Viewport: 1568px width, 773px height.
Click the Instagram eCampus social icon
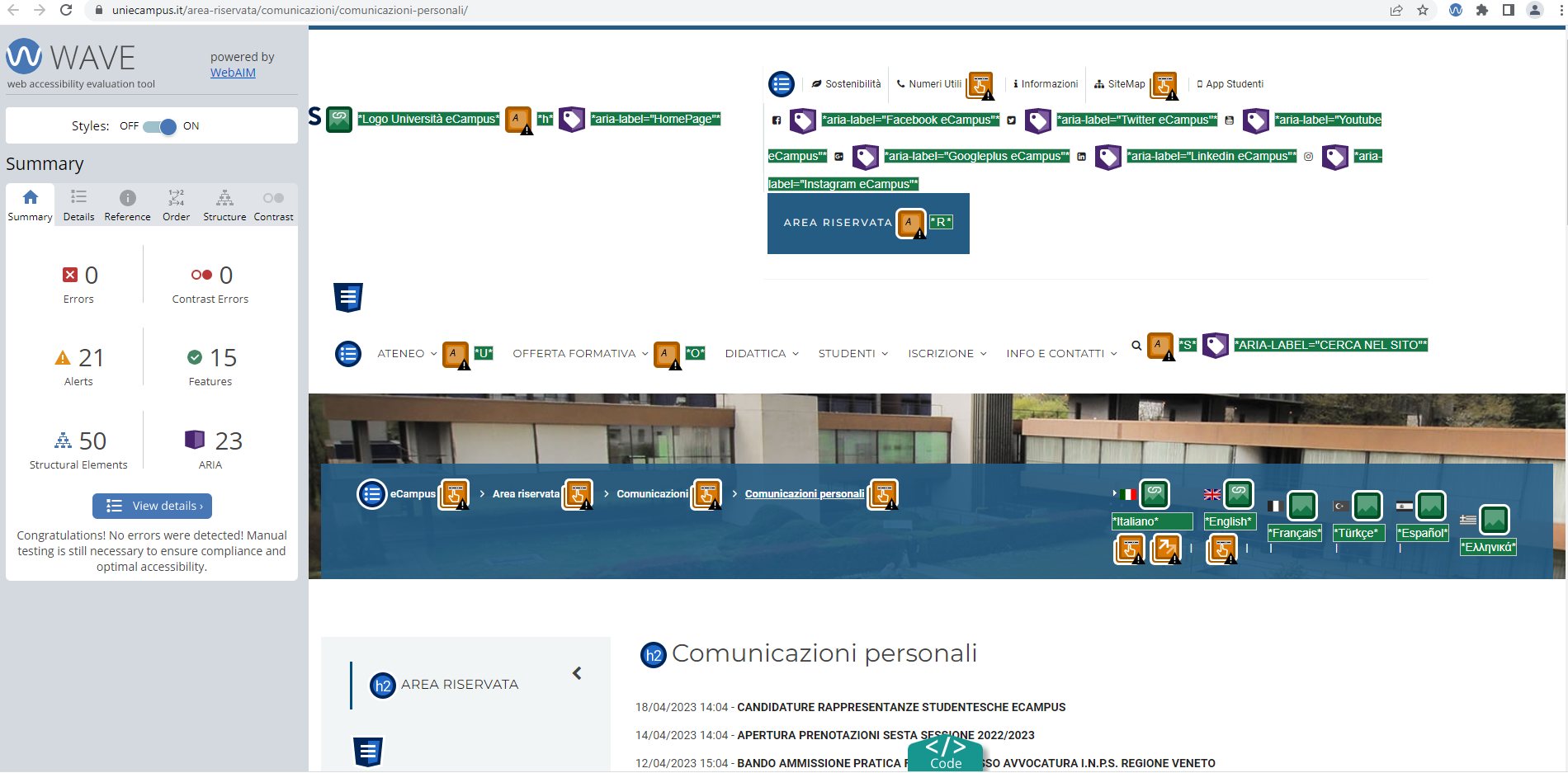[x=1309, y=157]
